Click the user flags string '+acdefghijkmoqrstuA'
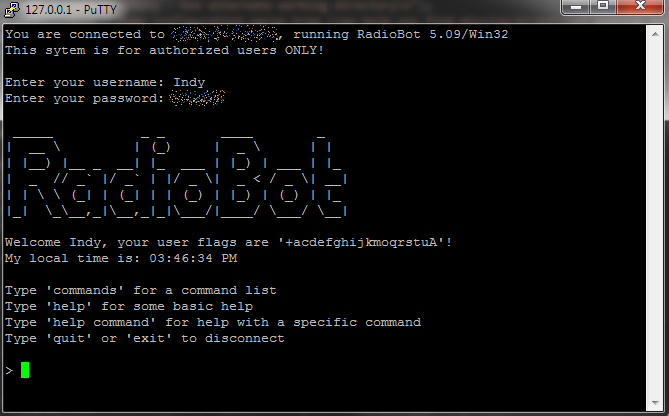 click(361, 243)
